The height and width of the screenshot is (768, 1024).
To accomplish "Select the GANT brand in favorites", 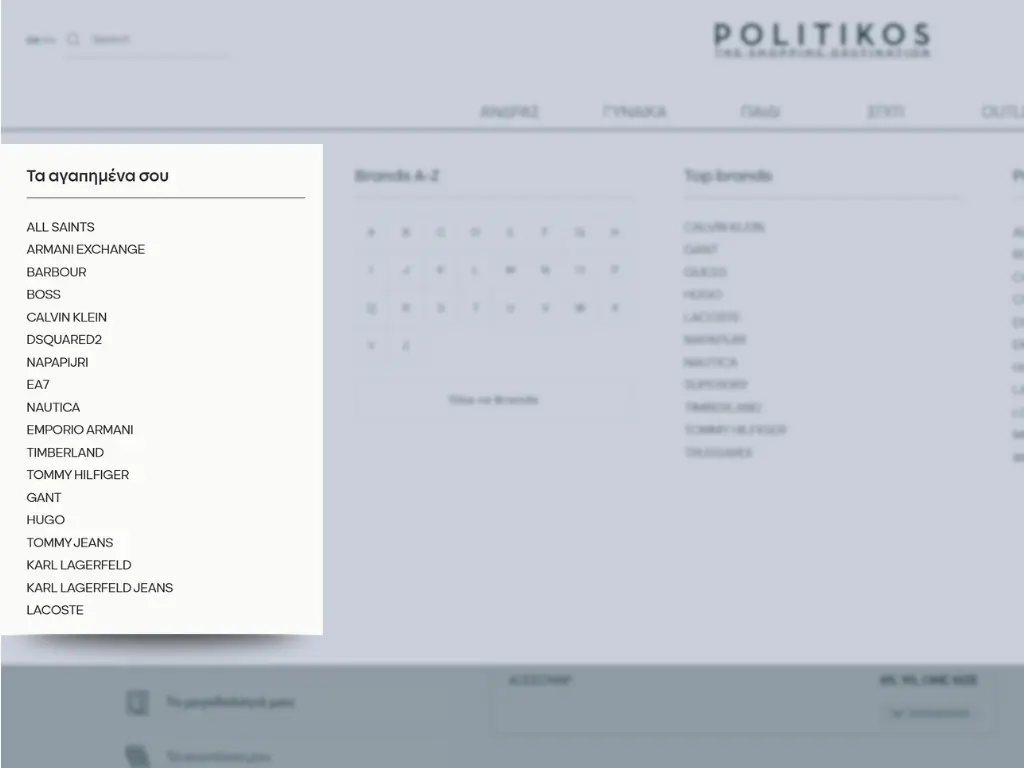I will click(x=44, y=497).
